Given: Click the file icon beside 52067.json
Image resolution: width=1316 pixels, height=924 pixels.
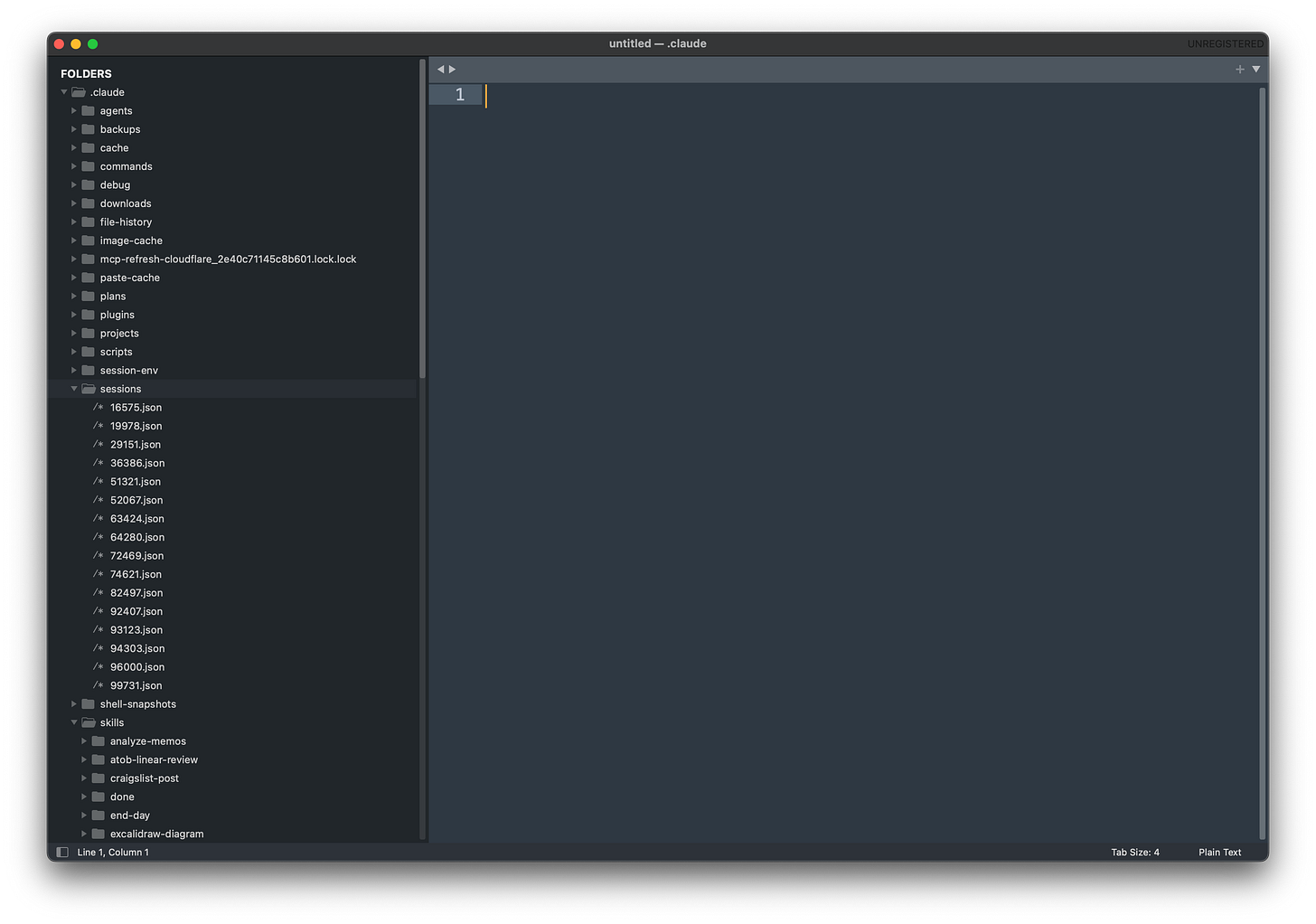Looking at the screenshot, I should click(x=99, y=500).
